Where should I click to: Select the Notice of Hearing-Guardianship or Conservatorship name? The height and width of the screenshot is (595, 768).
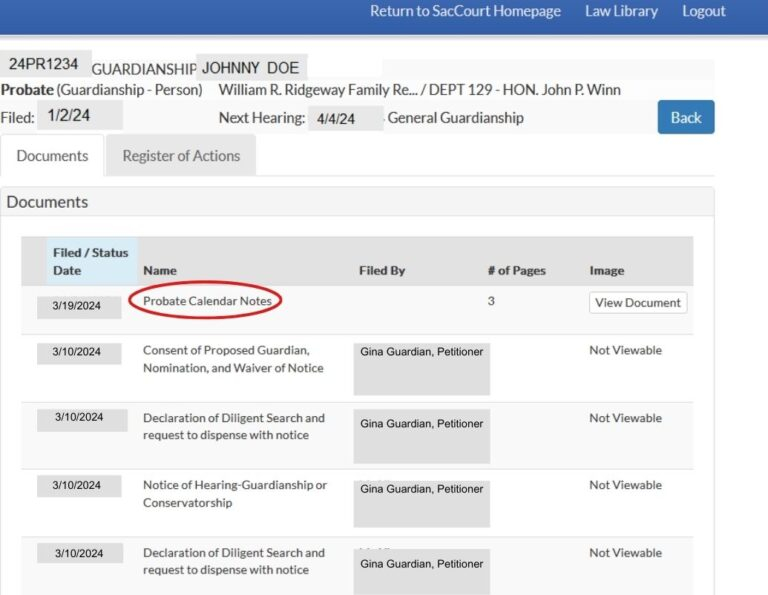[x=235, y=494]
